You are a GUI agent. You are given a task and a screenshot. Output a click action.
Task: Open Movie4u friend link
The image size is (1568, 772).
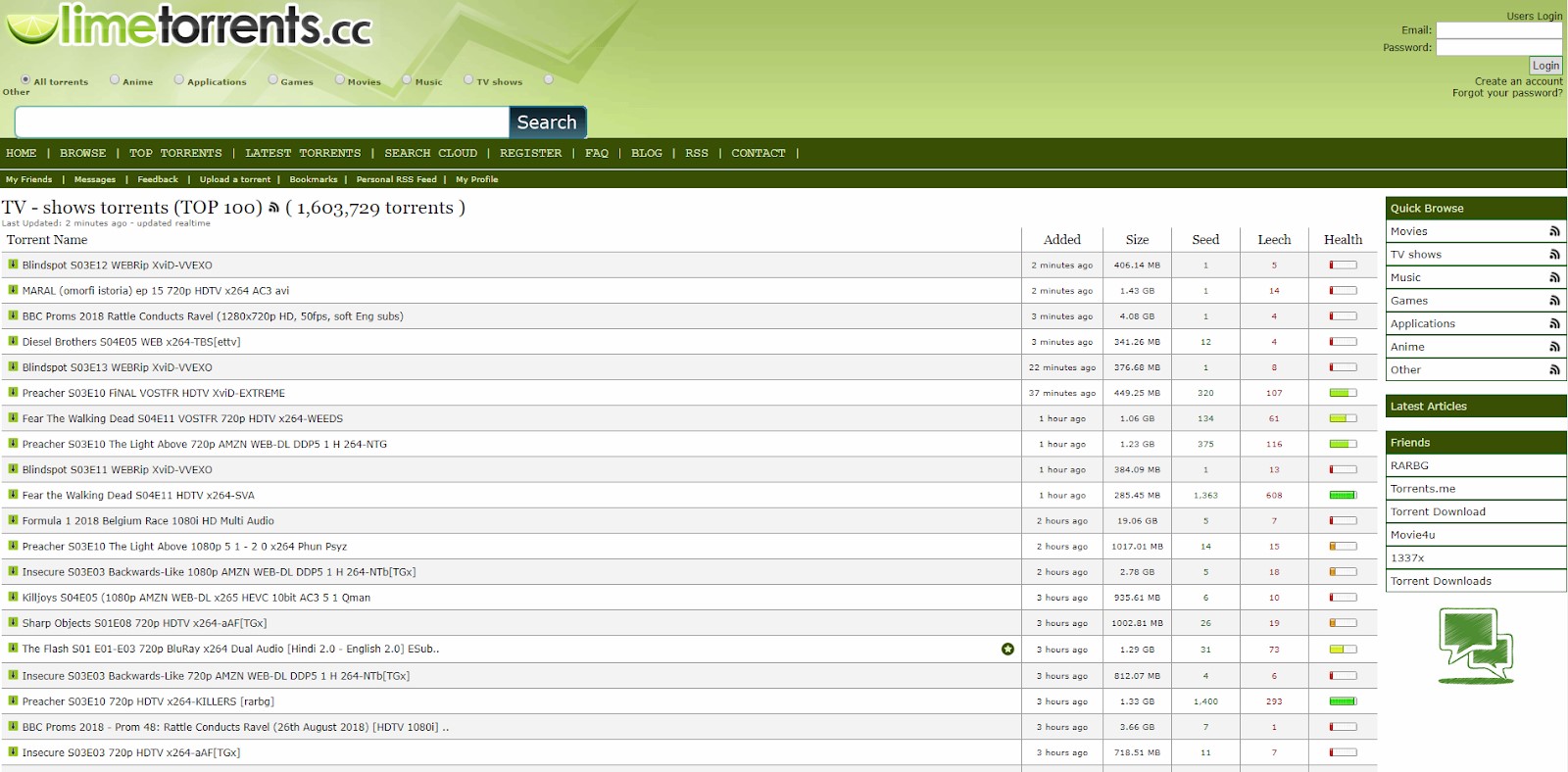pyautogui.click(x=1413, y=535)
